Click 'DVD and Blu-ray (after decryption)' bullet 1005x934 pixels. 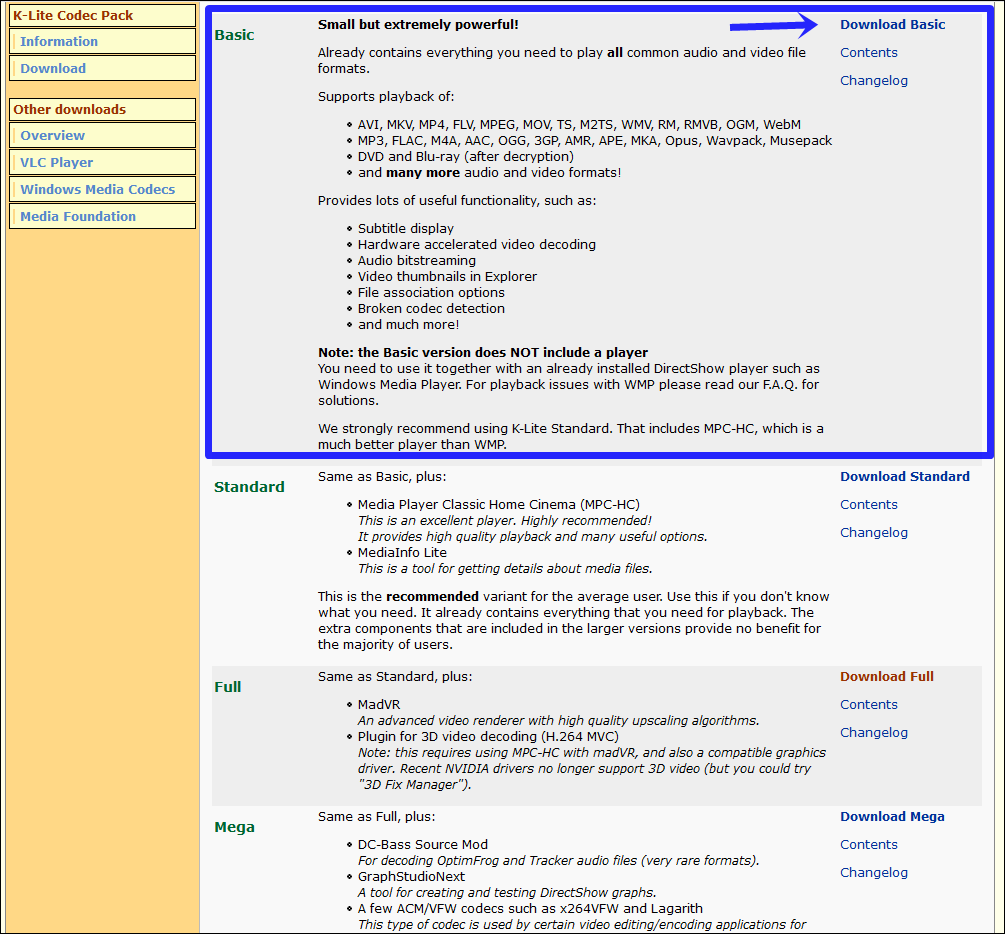click(x=466, y=157)
